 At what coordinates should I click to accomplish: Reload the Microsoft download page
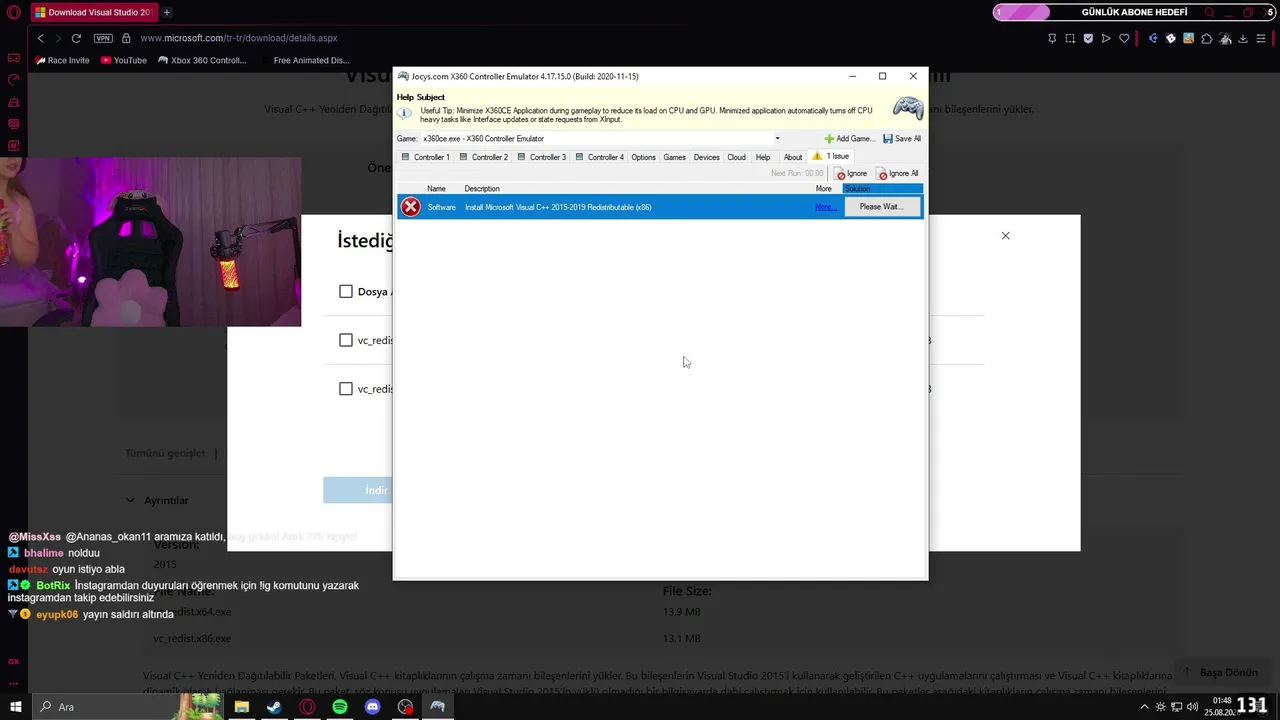tap(76, 38)
